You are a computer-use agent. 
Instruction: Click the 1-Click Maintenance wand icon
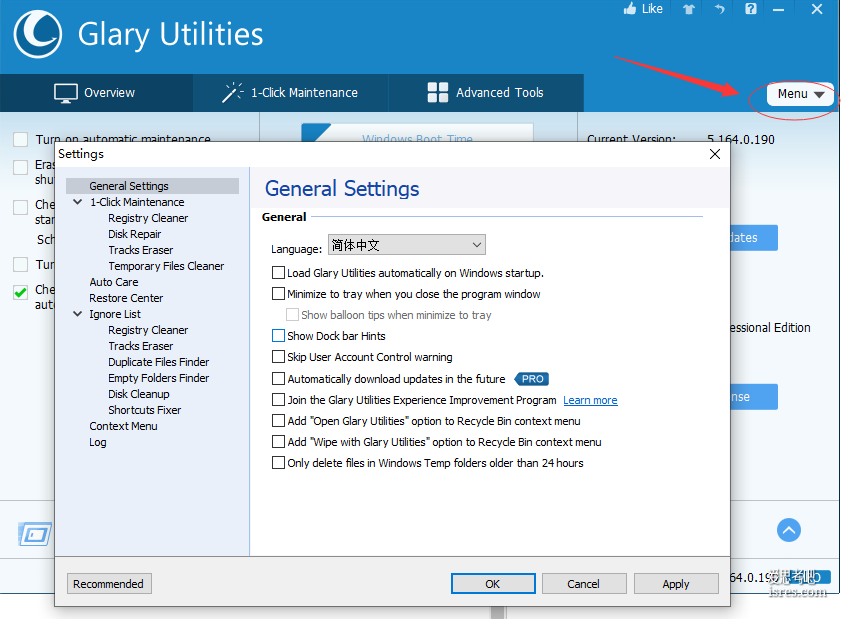point(232,92)
